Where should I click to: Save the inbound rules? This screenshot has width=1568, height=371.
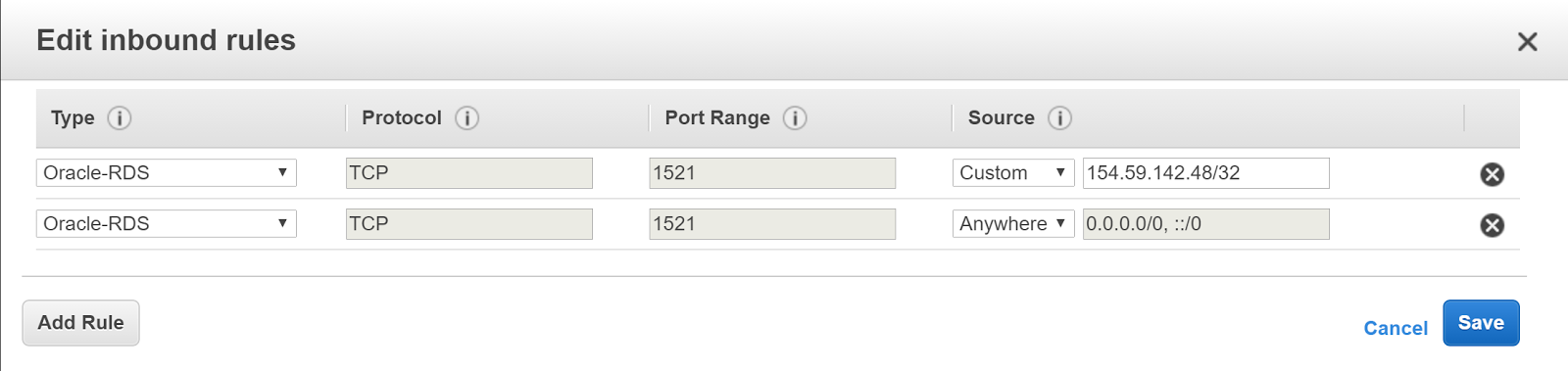pyautogui.click(x=1481, y=323)
